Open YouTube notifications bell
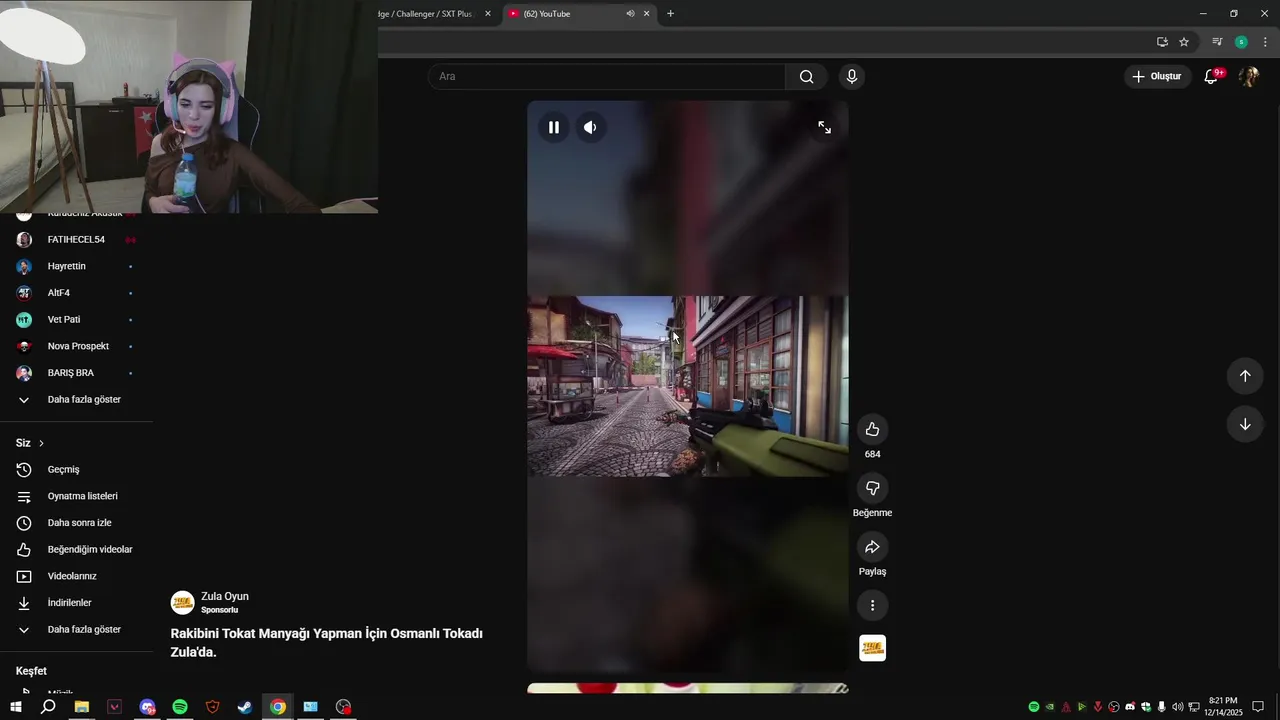Image resolution: width=1280 pixels, height=720 pixels. pyautogui.click(x=1211, y=76)
